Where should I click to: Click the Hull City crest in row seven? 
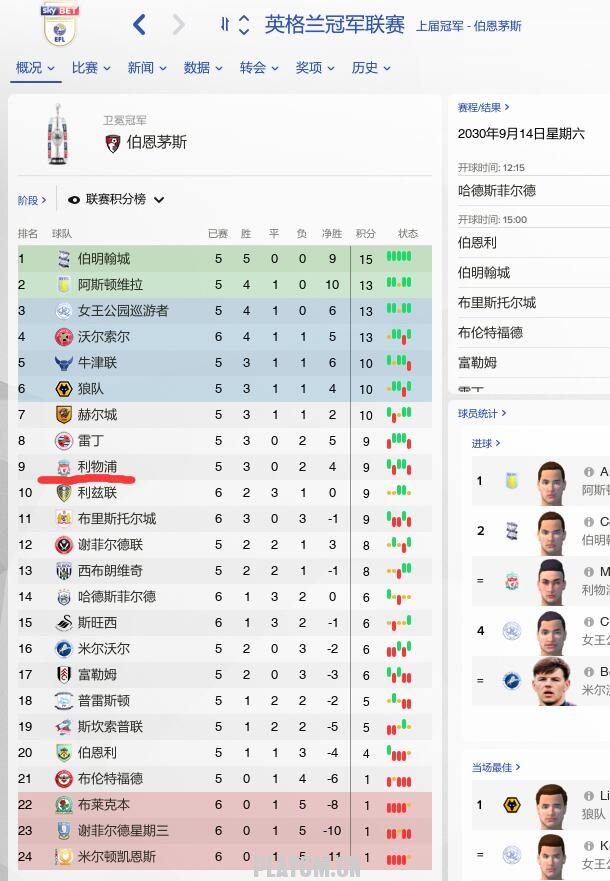(63, 415)
